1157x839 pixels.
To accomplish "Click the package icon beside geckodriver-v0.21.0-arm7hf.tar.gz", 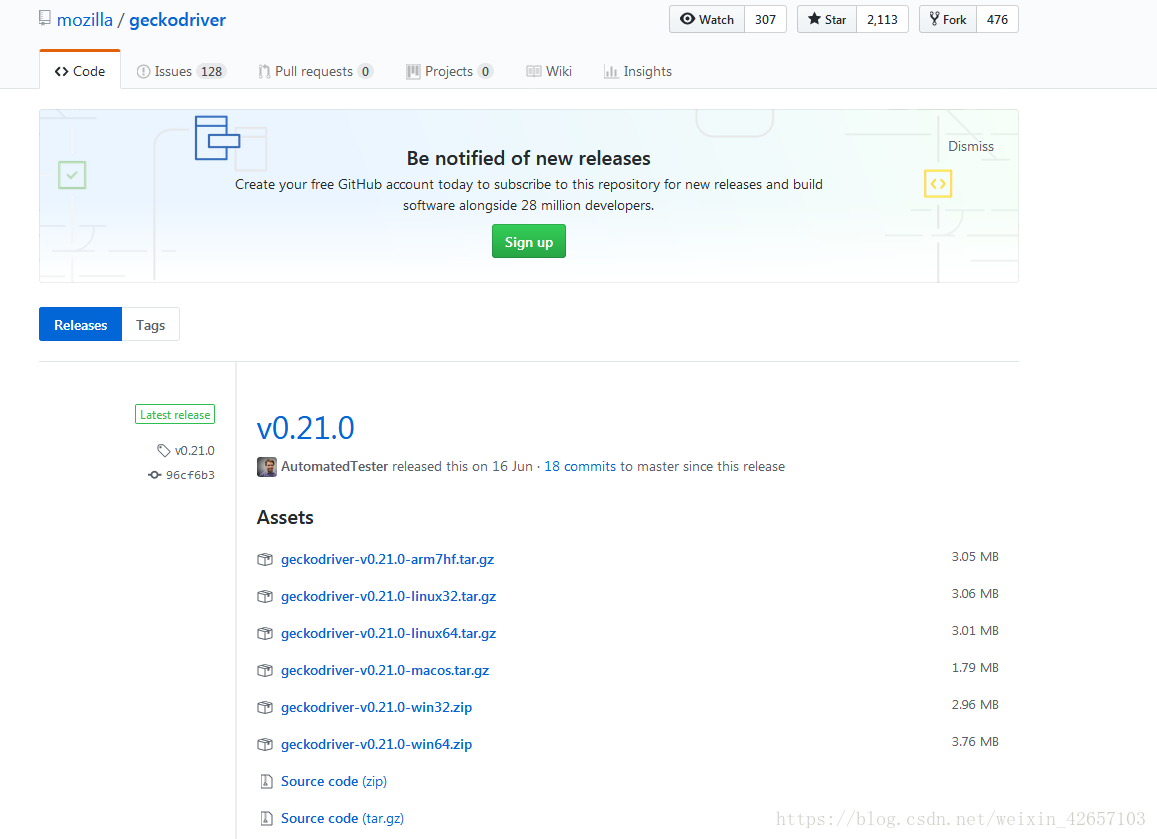I will (x=265, y=559).
